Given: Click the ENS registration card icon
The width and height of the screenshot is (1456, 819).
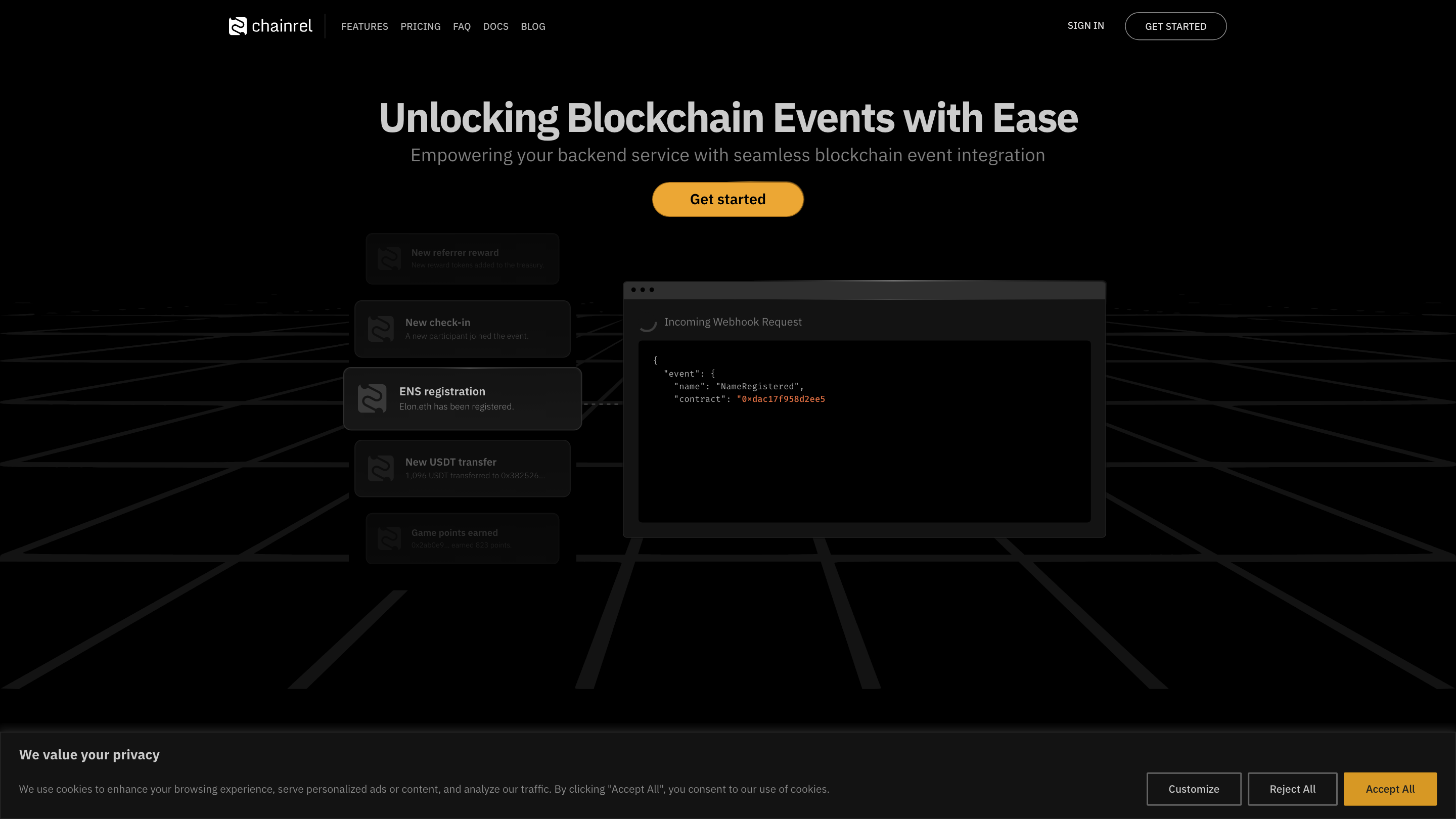Looking at the screenshot, I should pos(372,398).
